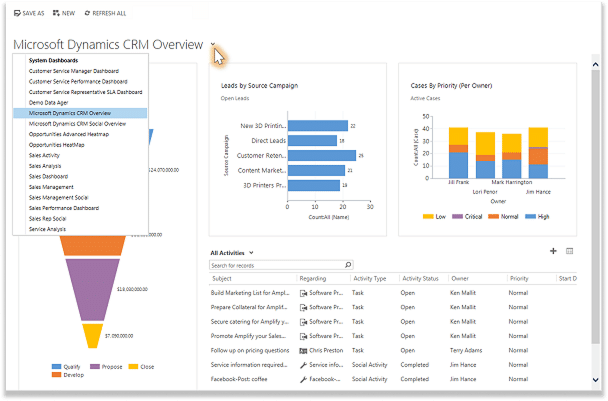
Task: Sort by Activity Type column header
Action: click(370, 278)
